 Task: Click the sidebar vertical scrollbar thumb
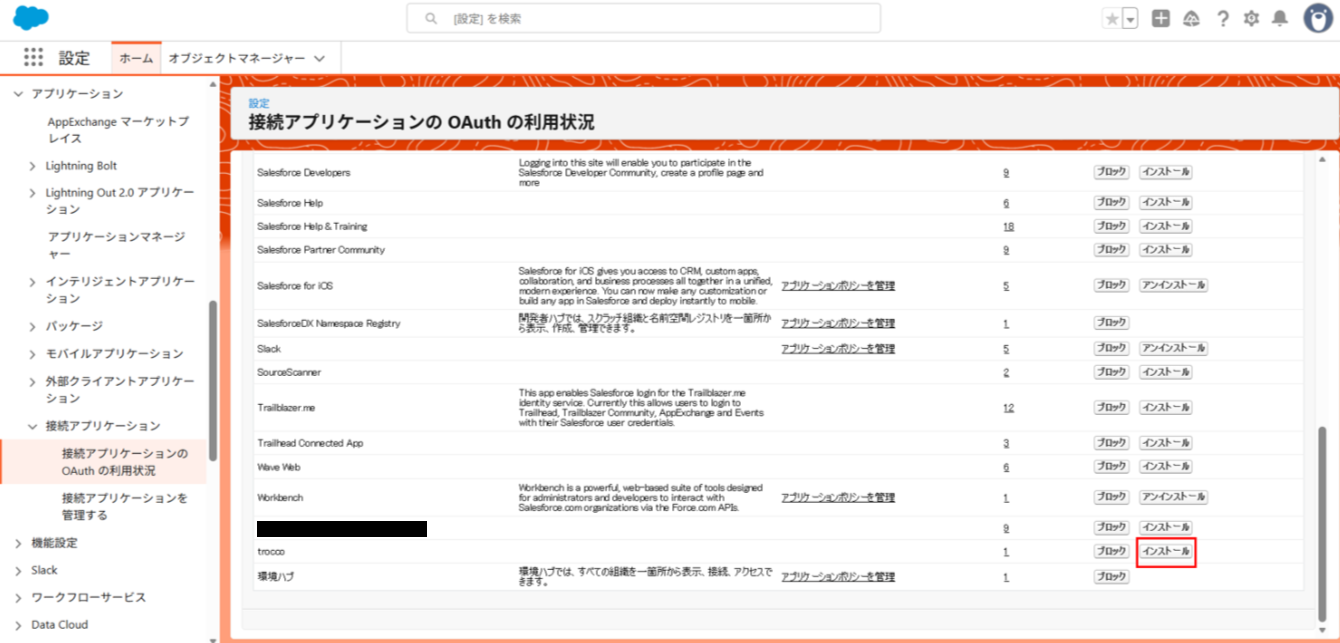click(212, 379)
